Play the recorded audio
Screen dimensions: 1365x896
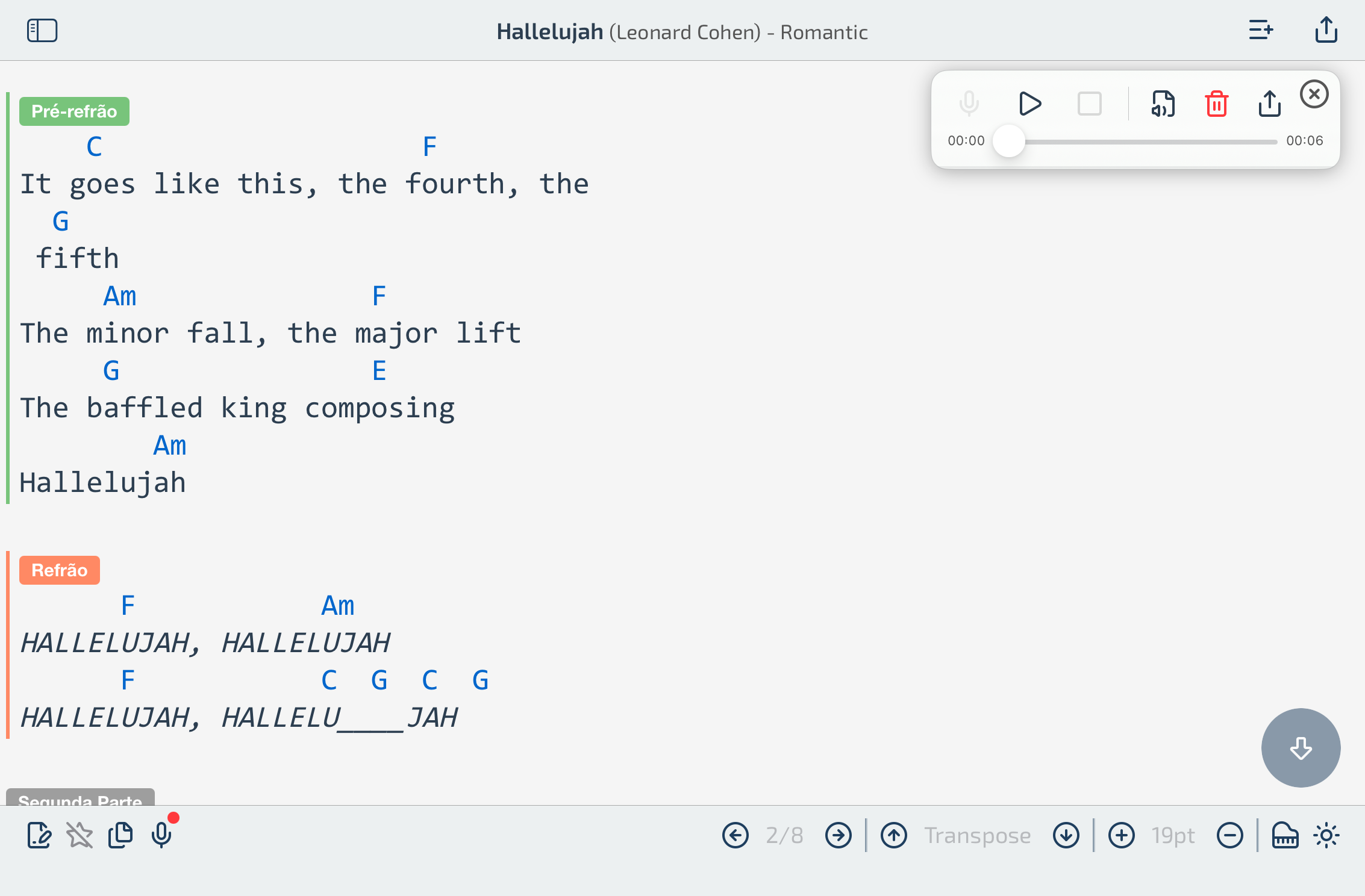point(1029,104)
